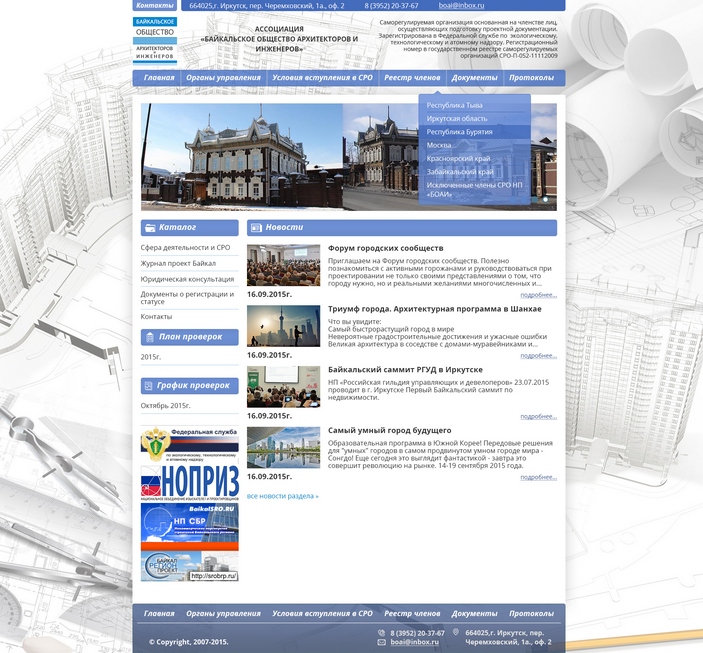
Task: Click the Федеральная служба banner
Action: tap(190, 444)
